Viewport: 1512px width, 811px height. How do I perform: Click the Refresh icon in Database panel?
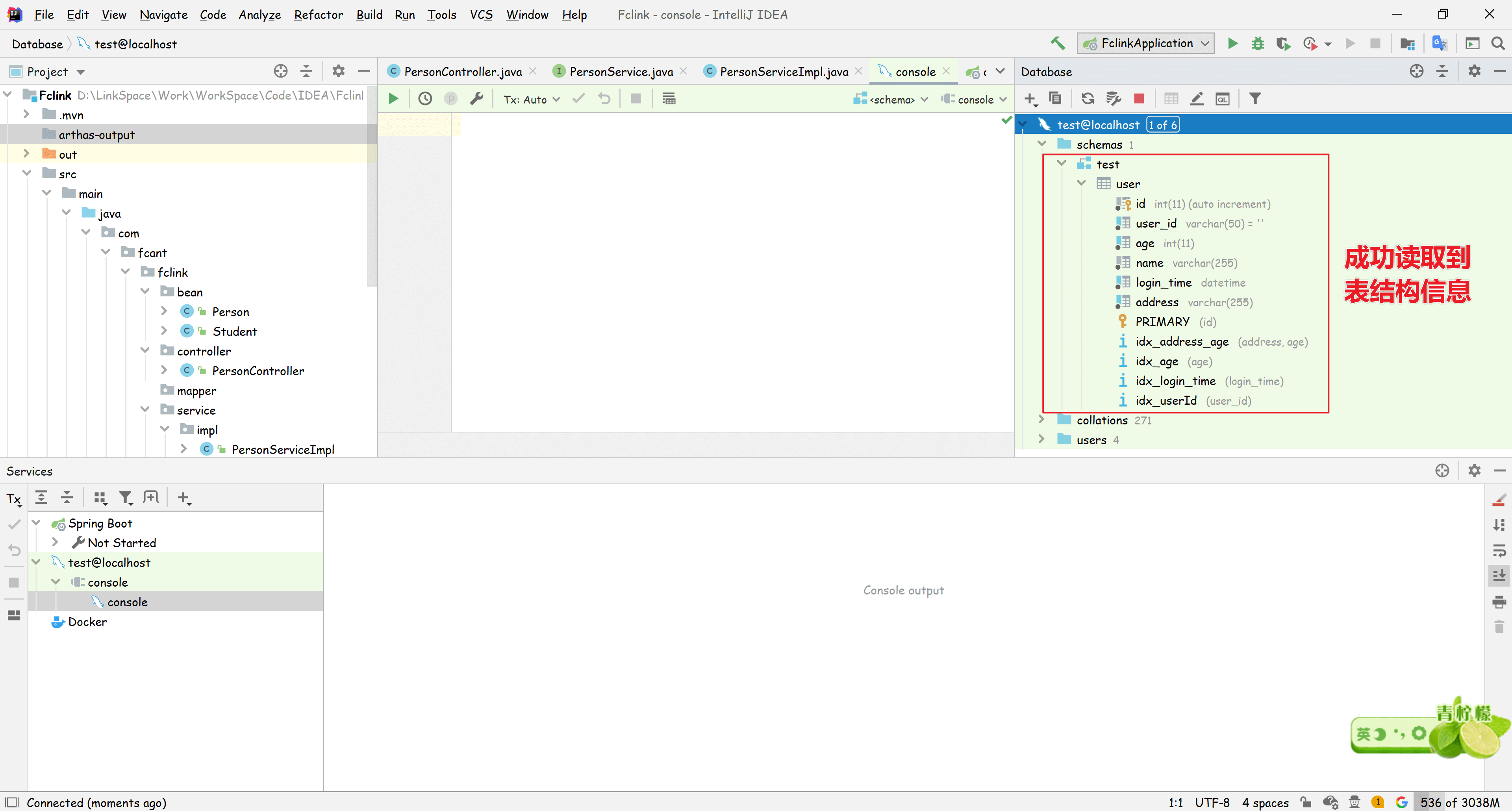(1088, 98)
